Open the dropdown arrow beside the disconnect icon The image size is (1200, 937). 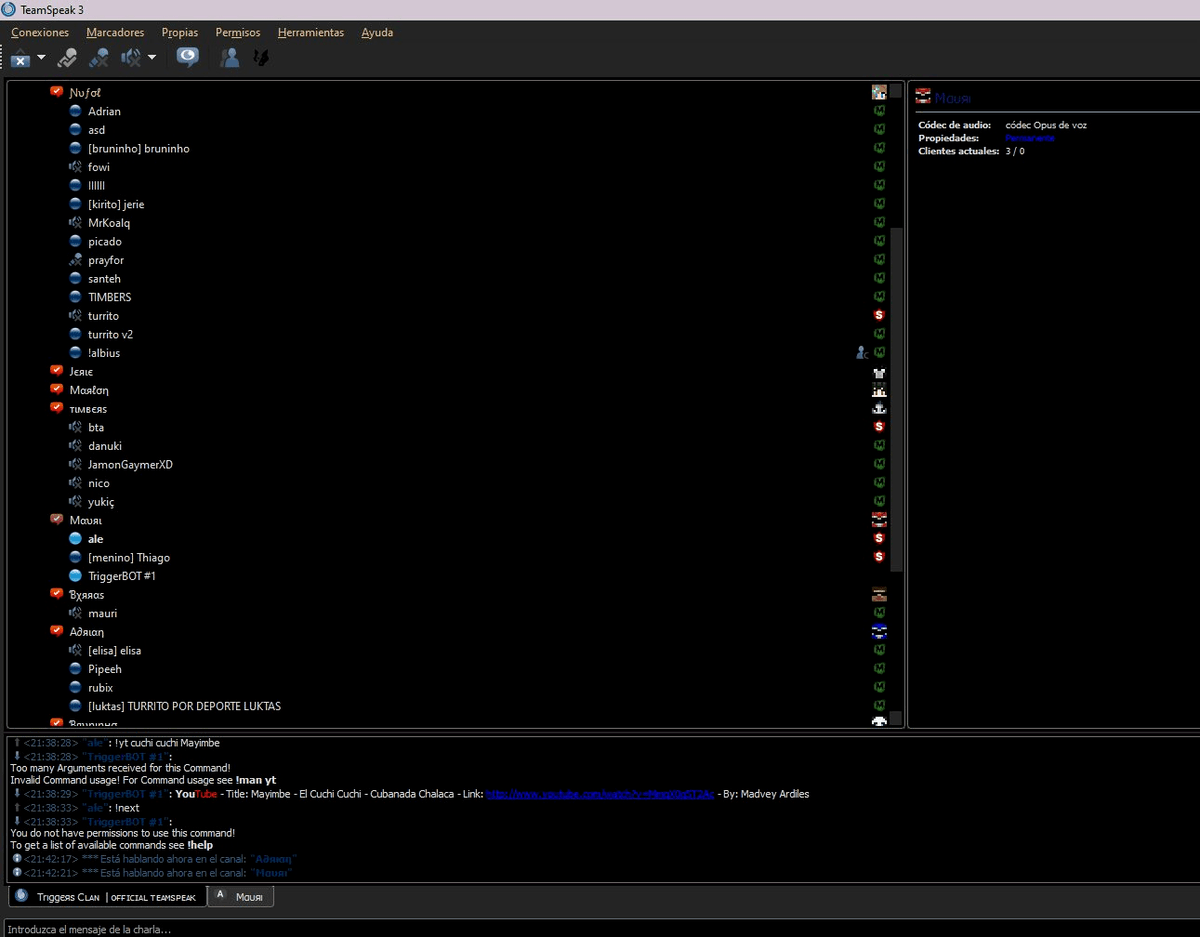42,58
